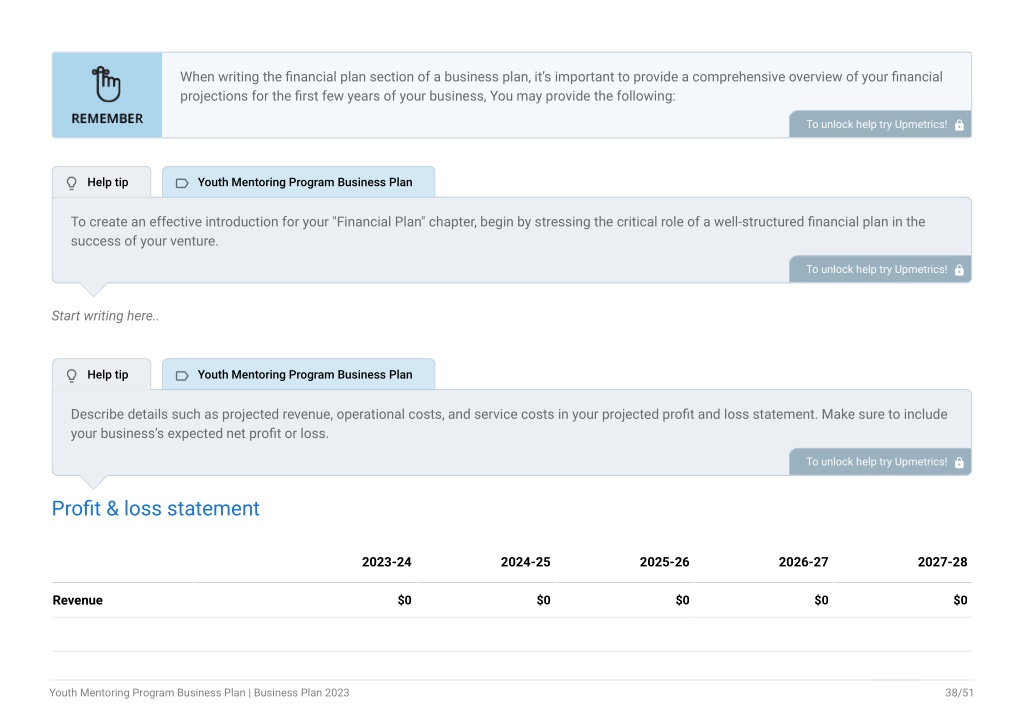Click tag icon on second Youth Mentoring tab
The height and width of the screenshot is (724, 1024).
[182, 376]
